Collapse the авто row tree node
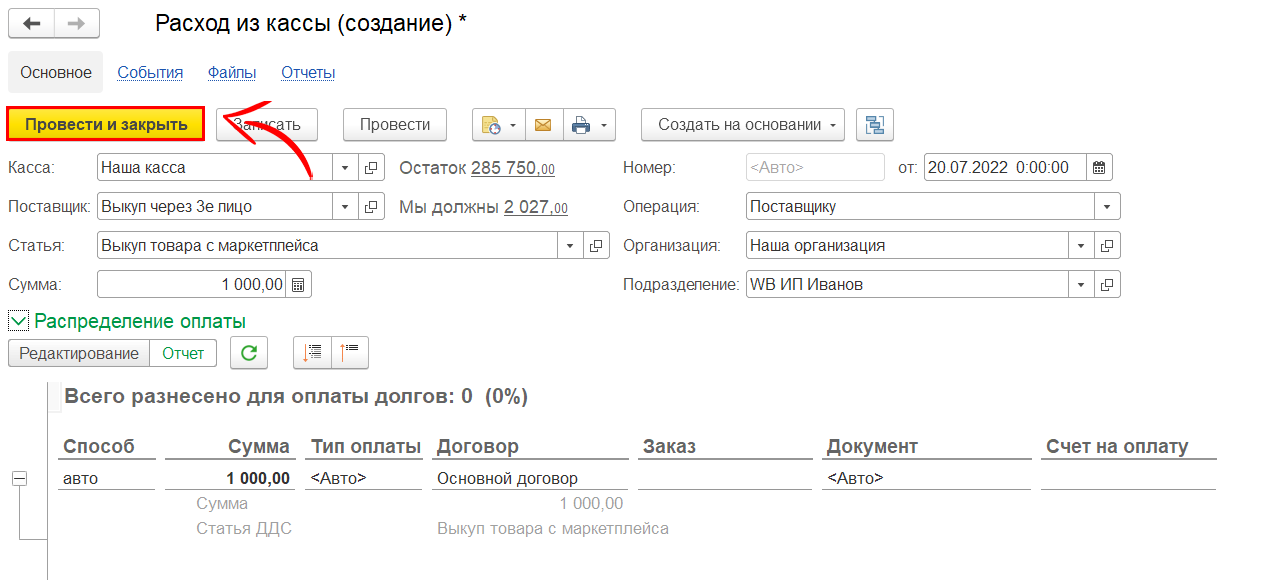 (19, 479)
